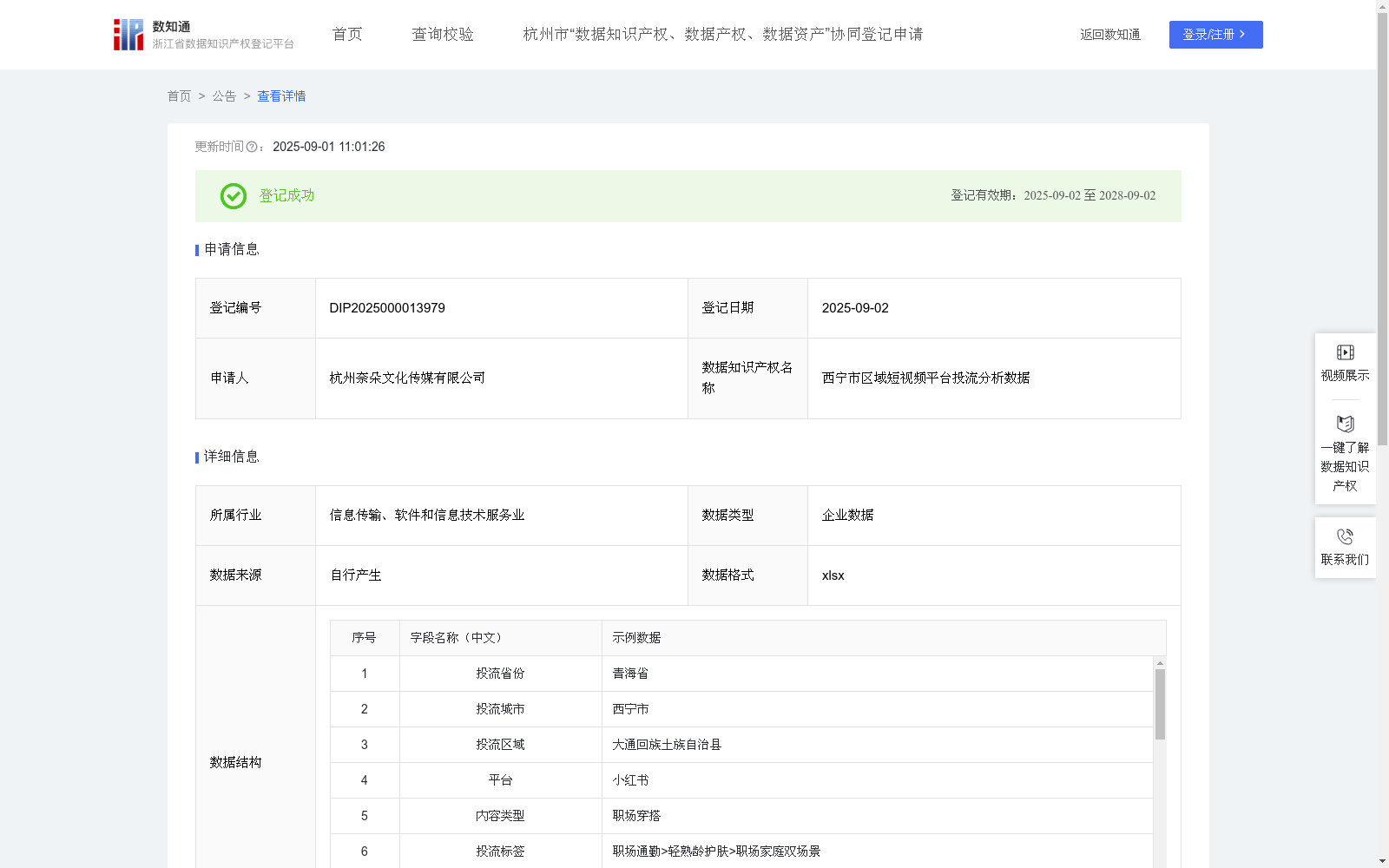Screen dimensions: 1389x868
Task: Click 示例数据 column header
Action: [884, 638]
